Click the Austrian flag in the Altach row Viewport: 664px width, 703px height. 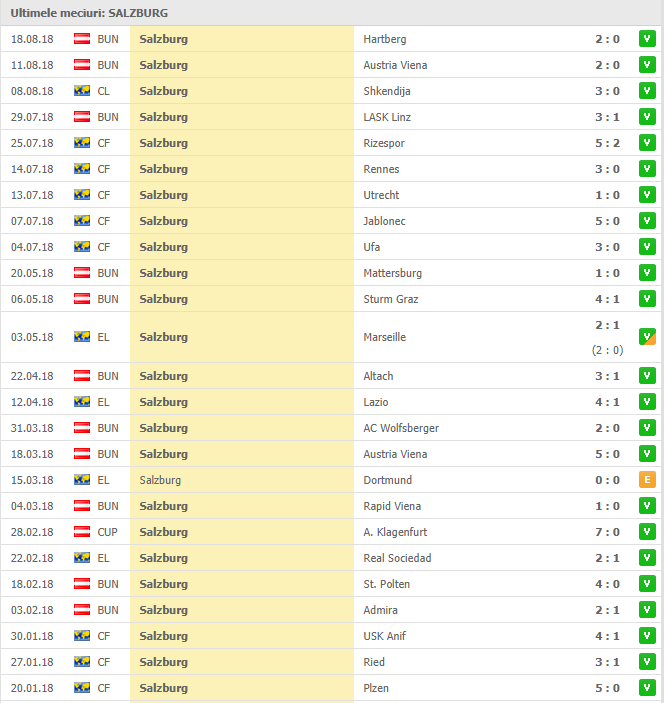click(82, 376)
